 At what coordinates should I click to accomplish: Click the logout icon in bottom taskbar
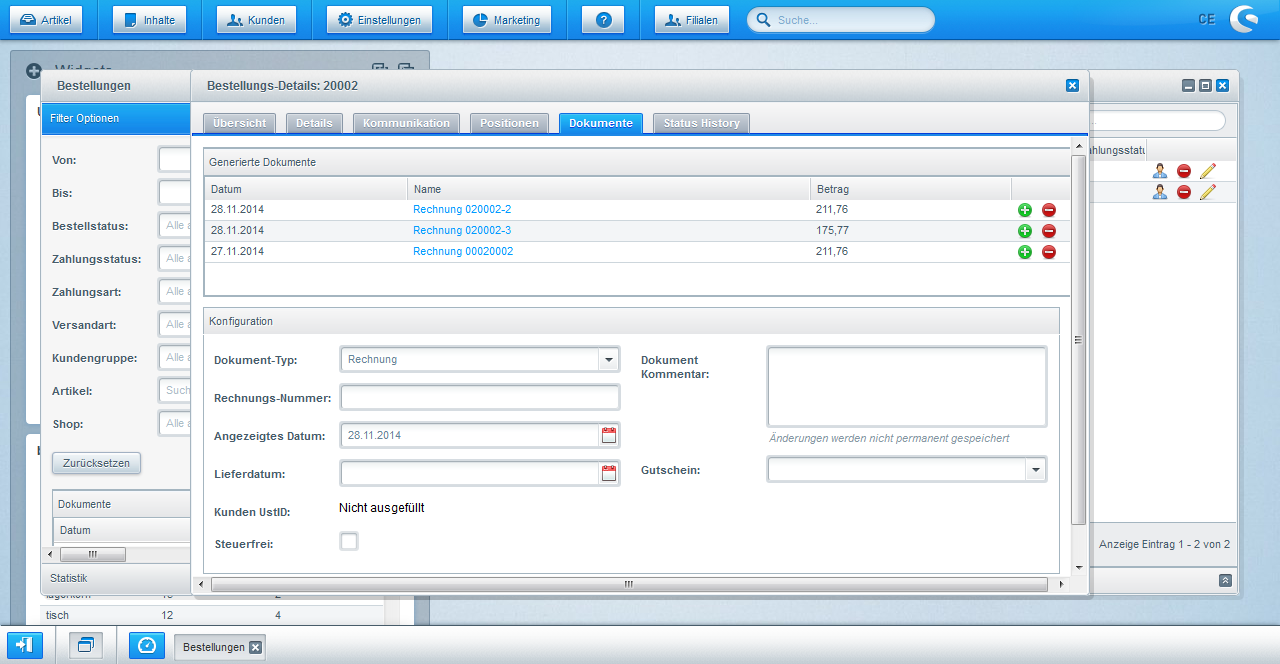tap(25, 646)
